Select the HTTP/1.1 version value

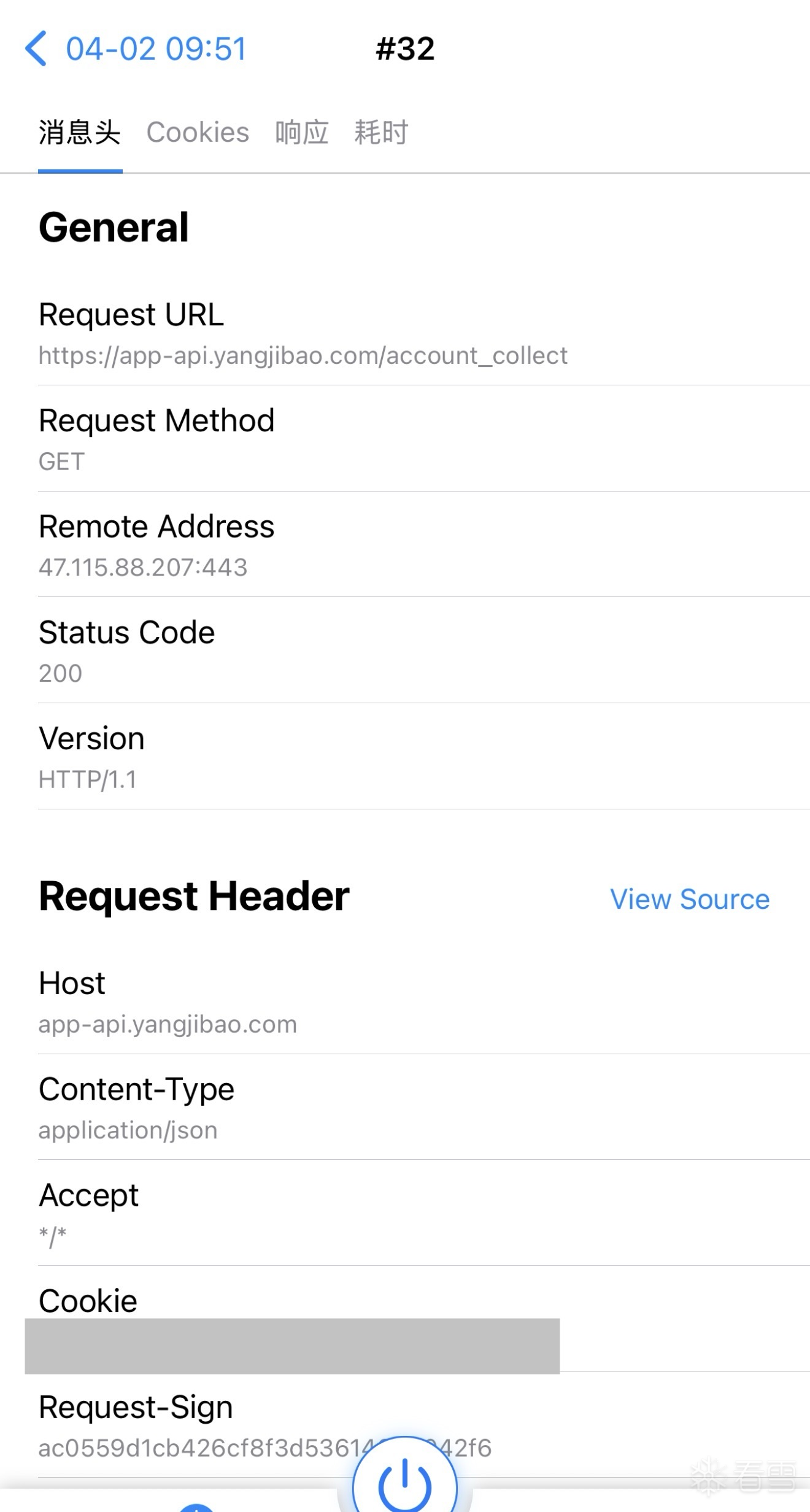87,779
